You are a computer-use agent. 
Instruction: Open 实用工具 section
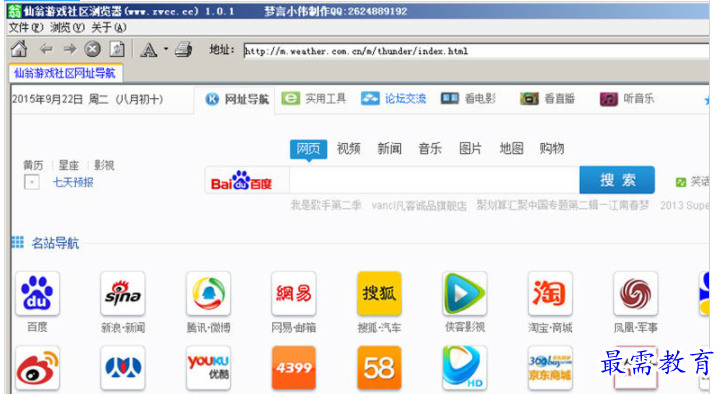point(314,98)
